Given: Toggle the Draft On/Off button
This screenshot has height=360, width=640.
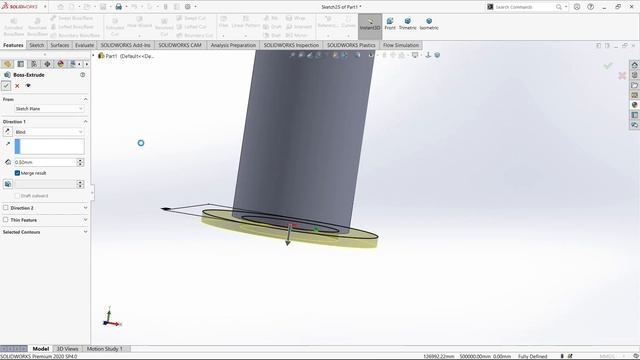Looking at the screenshot, I should point(8,184).
